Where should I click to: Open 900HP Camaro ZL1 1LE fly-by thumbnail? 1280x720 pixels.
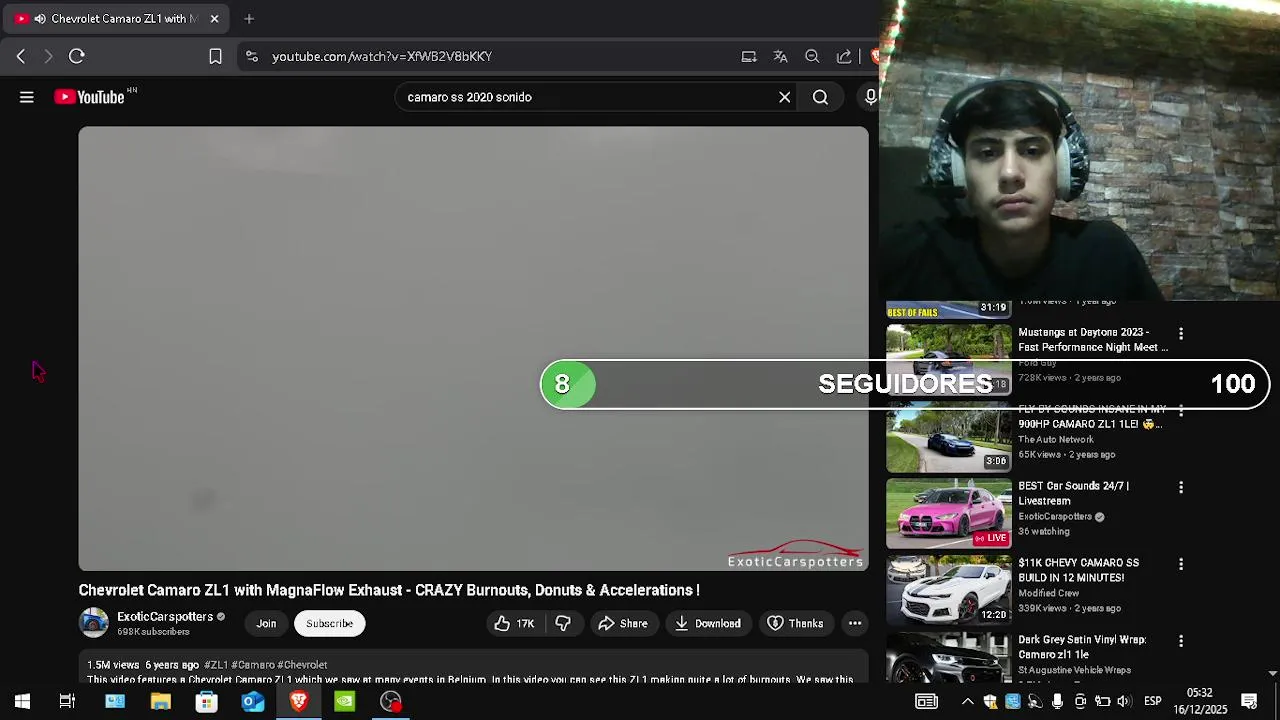[949, 437]
